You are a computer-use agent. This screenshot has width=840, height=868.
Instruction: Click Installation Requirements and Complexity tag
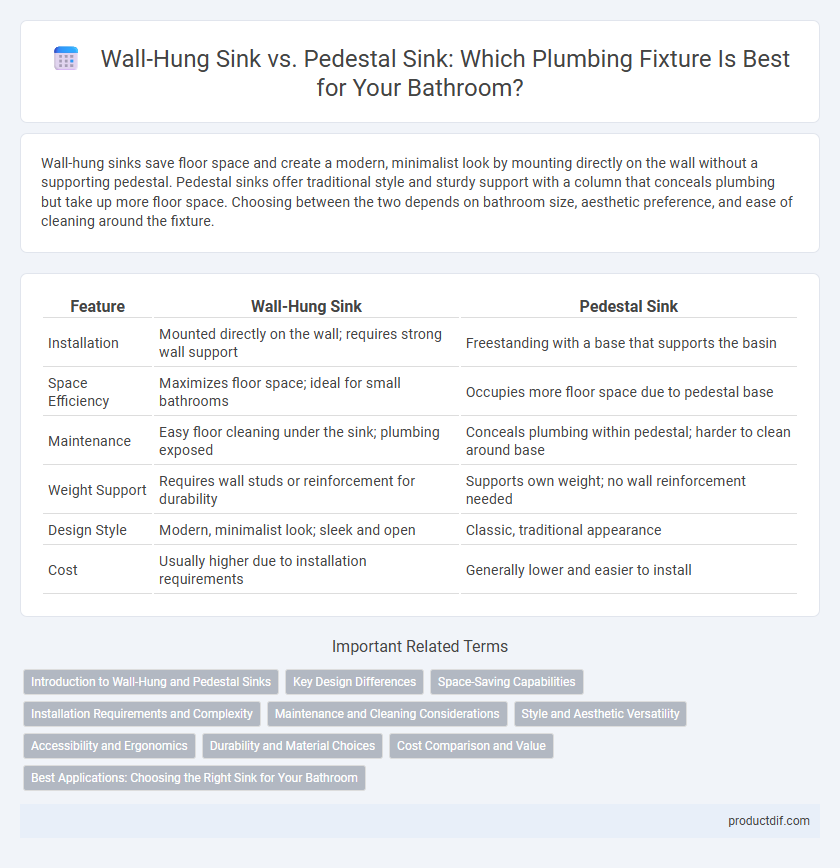[x=142, y=714]
